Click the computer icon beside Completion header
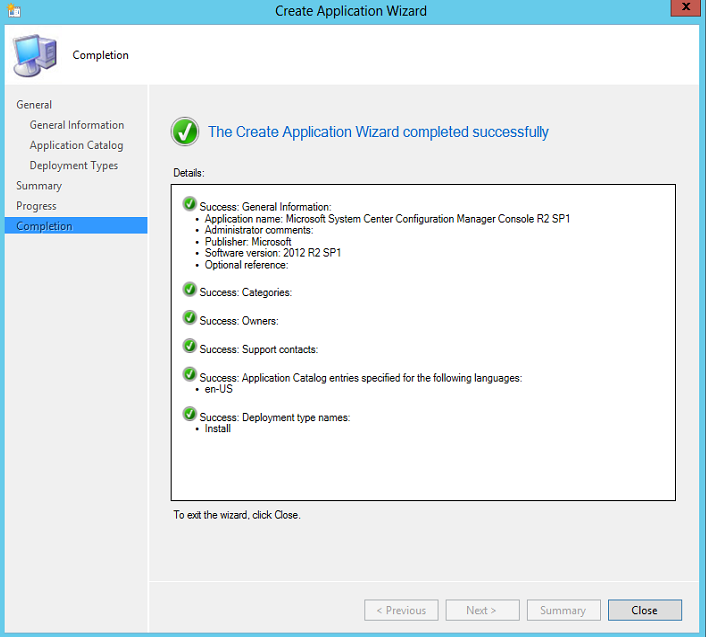Image resolution: width=706 pixels, height=637 pixels. [x=35, y=55]
